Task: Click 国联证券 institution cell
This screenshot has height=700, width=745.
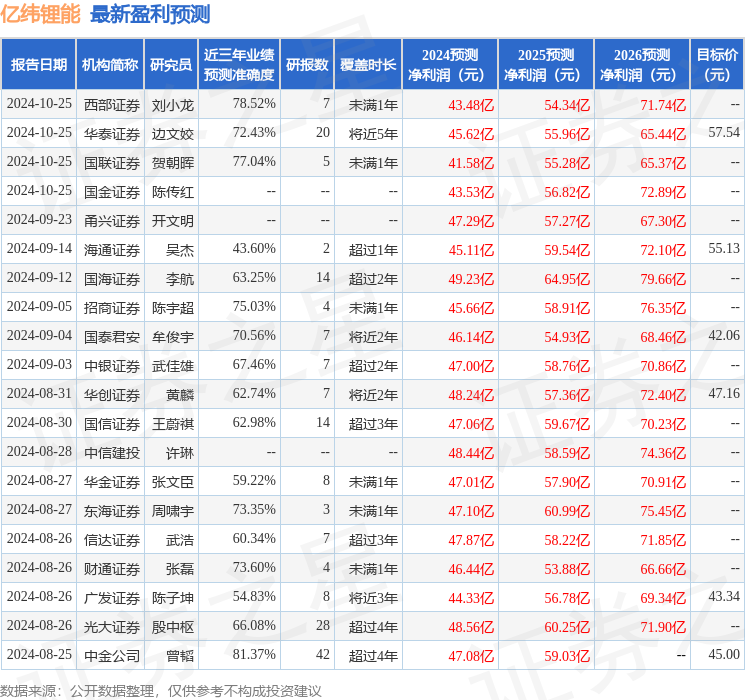Action: pos(112,163)
